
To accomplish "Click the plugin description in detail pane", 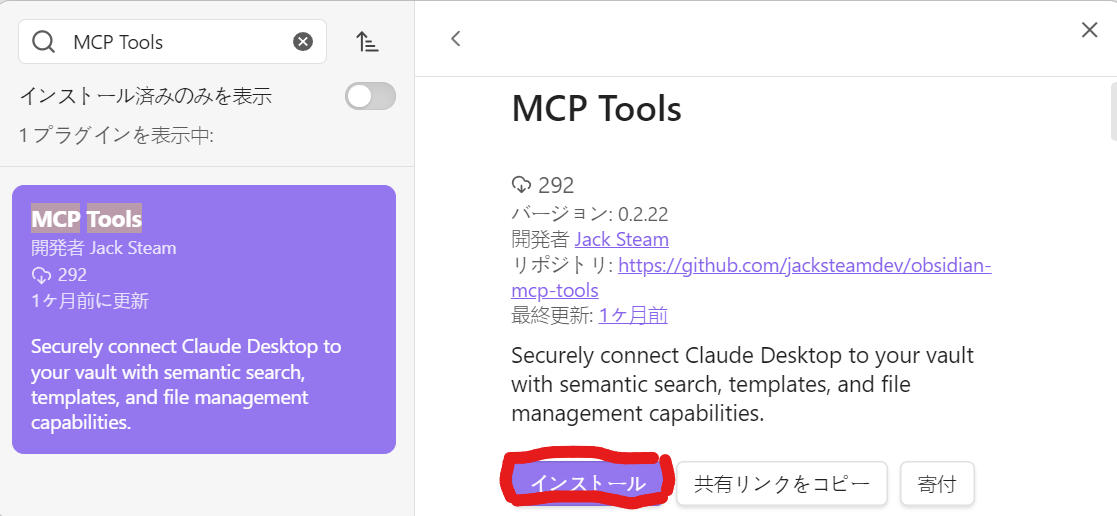I will 742,384.
